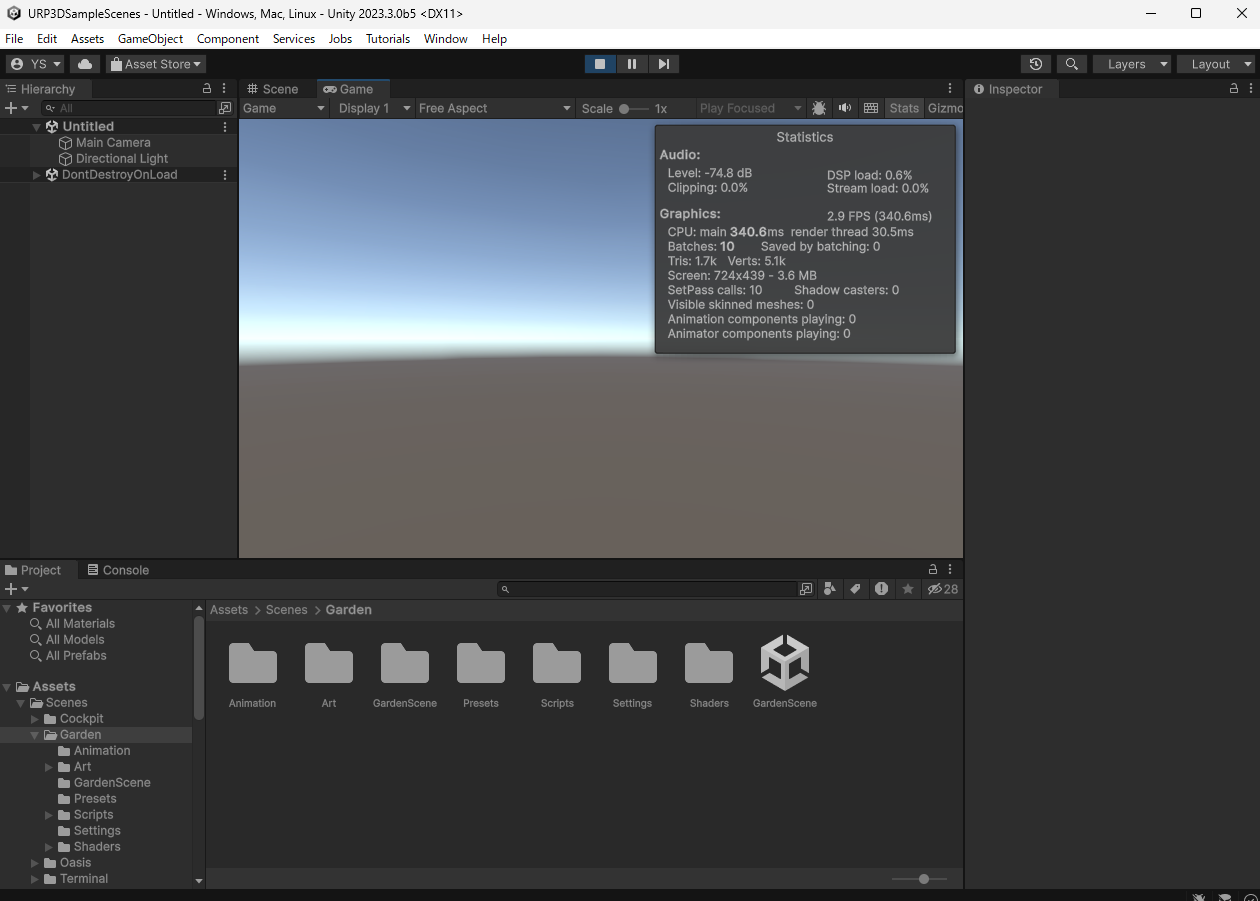
Task: Pause the game with Pause button
Action: [632, 64]
